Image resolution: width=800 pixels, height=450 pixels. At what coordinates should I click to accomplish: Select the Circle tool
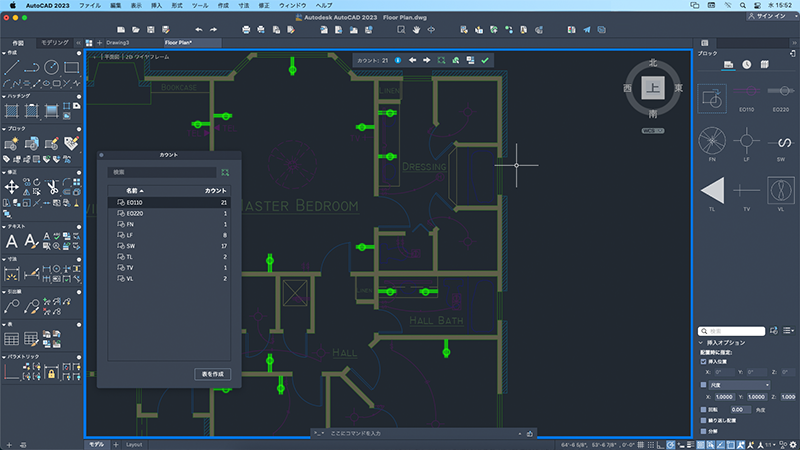(x=51, y=67)
